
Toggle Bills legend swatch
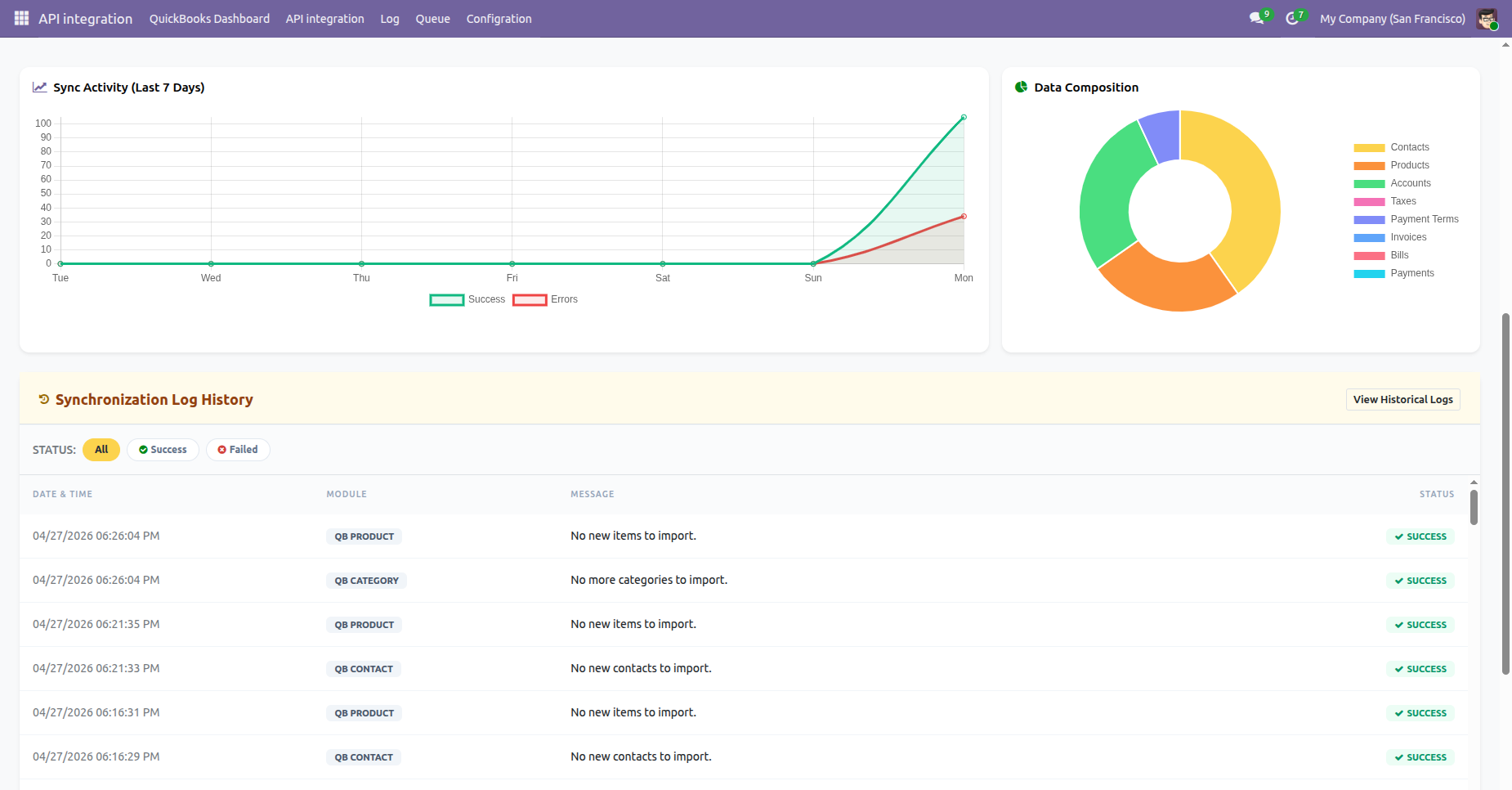(1369, 256)
